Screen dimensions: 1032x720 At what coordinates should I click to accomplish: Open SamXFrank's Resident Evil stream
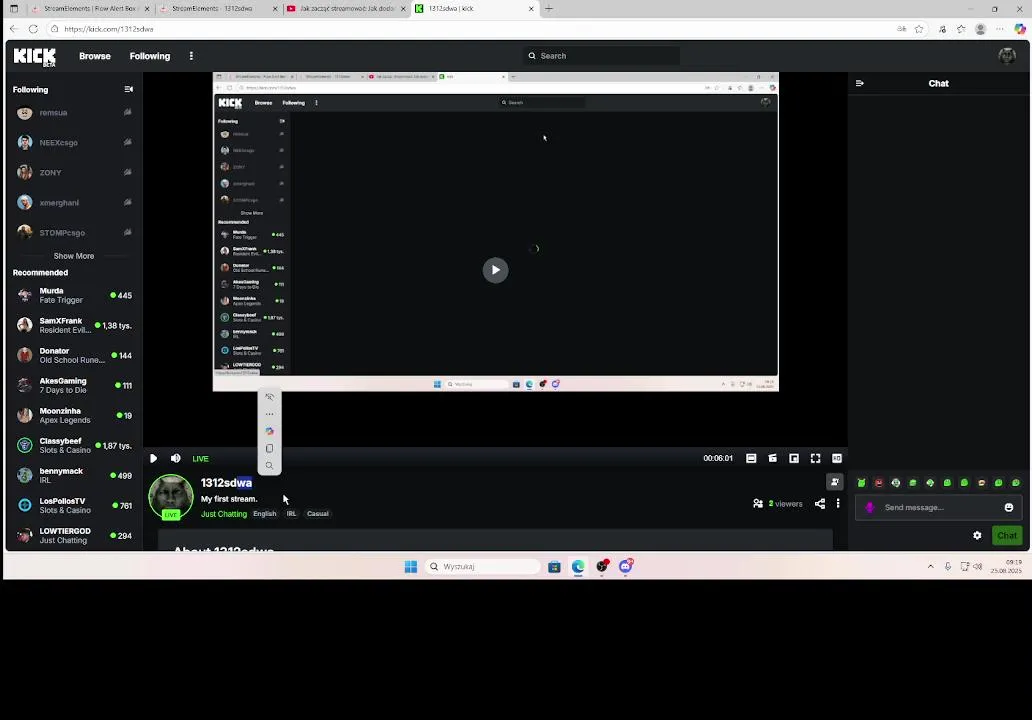[72, 325]
